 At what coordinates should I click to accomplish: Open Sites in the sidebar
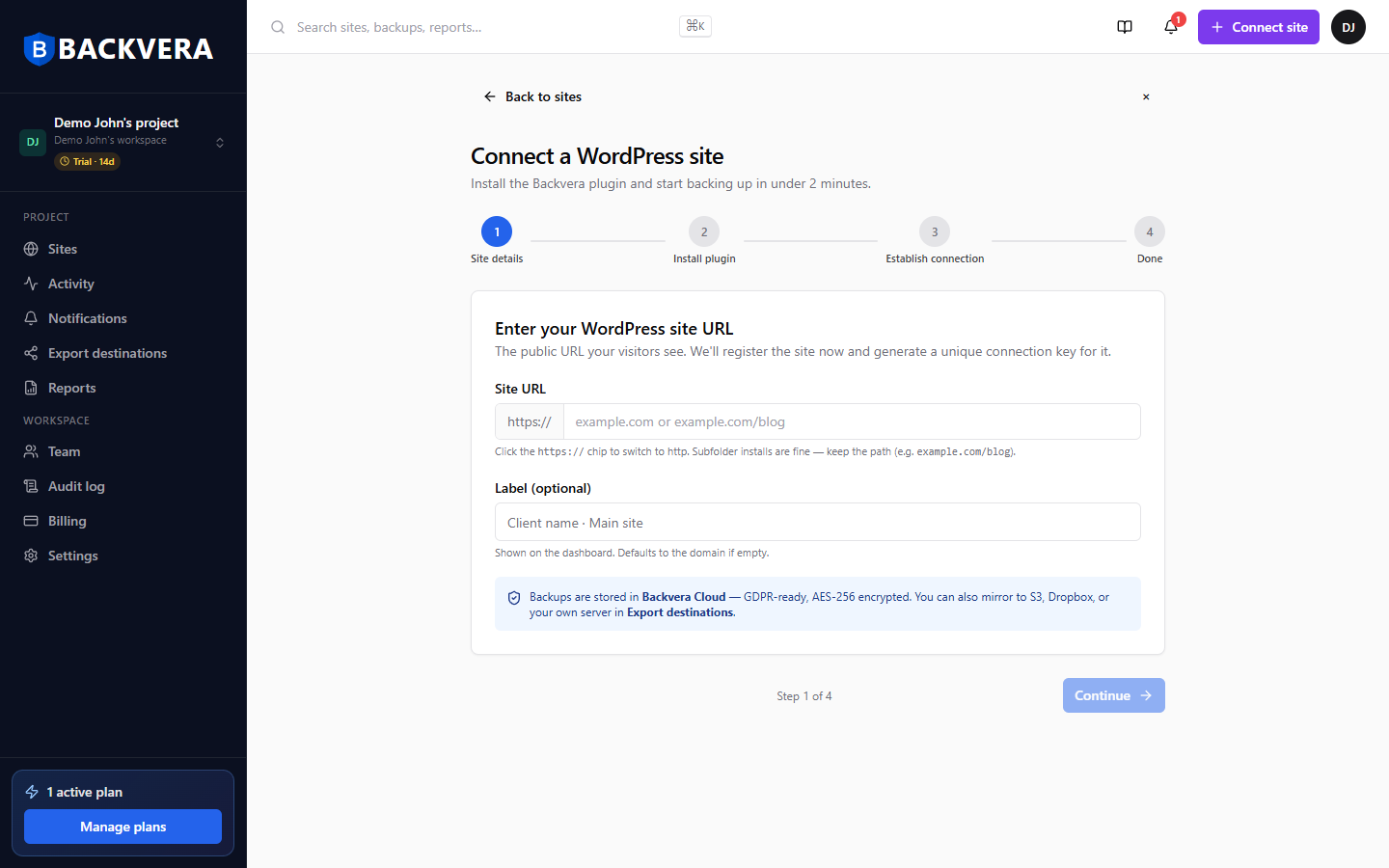(123, 249)
